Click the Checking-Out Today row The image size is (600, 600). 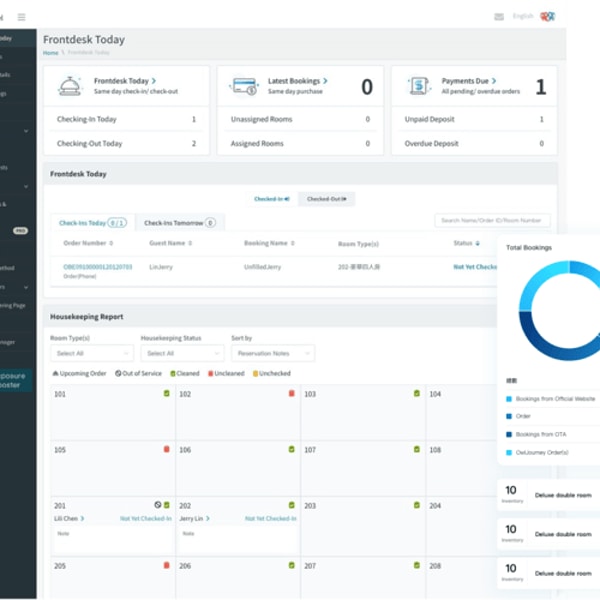126,143
